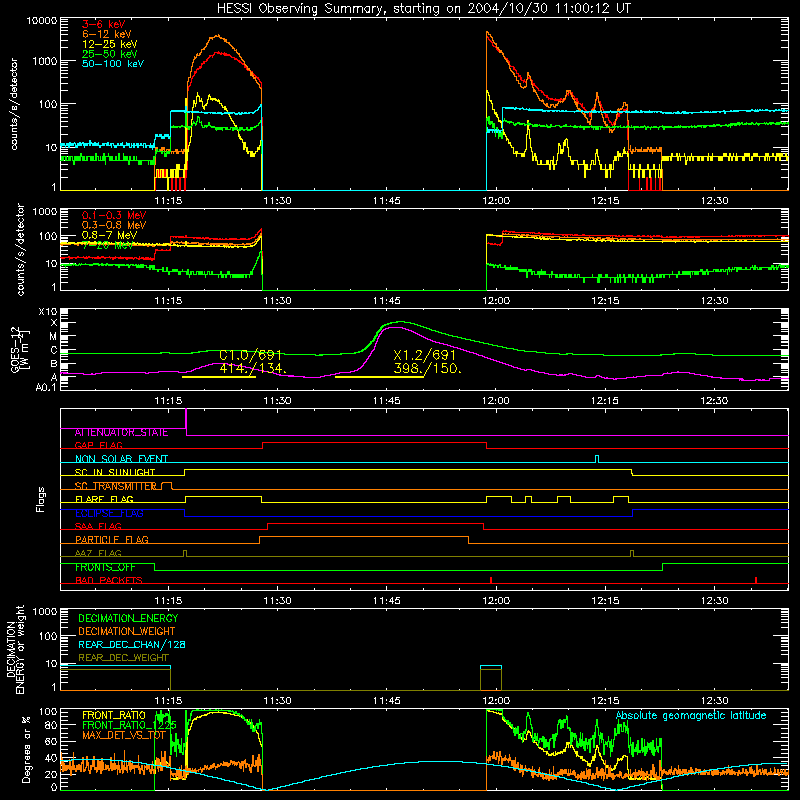Select the 6-12 keV legend label

(x=107, y=34)
